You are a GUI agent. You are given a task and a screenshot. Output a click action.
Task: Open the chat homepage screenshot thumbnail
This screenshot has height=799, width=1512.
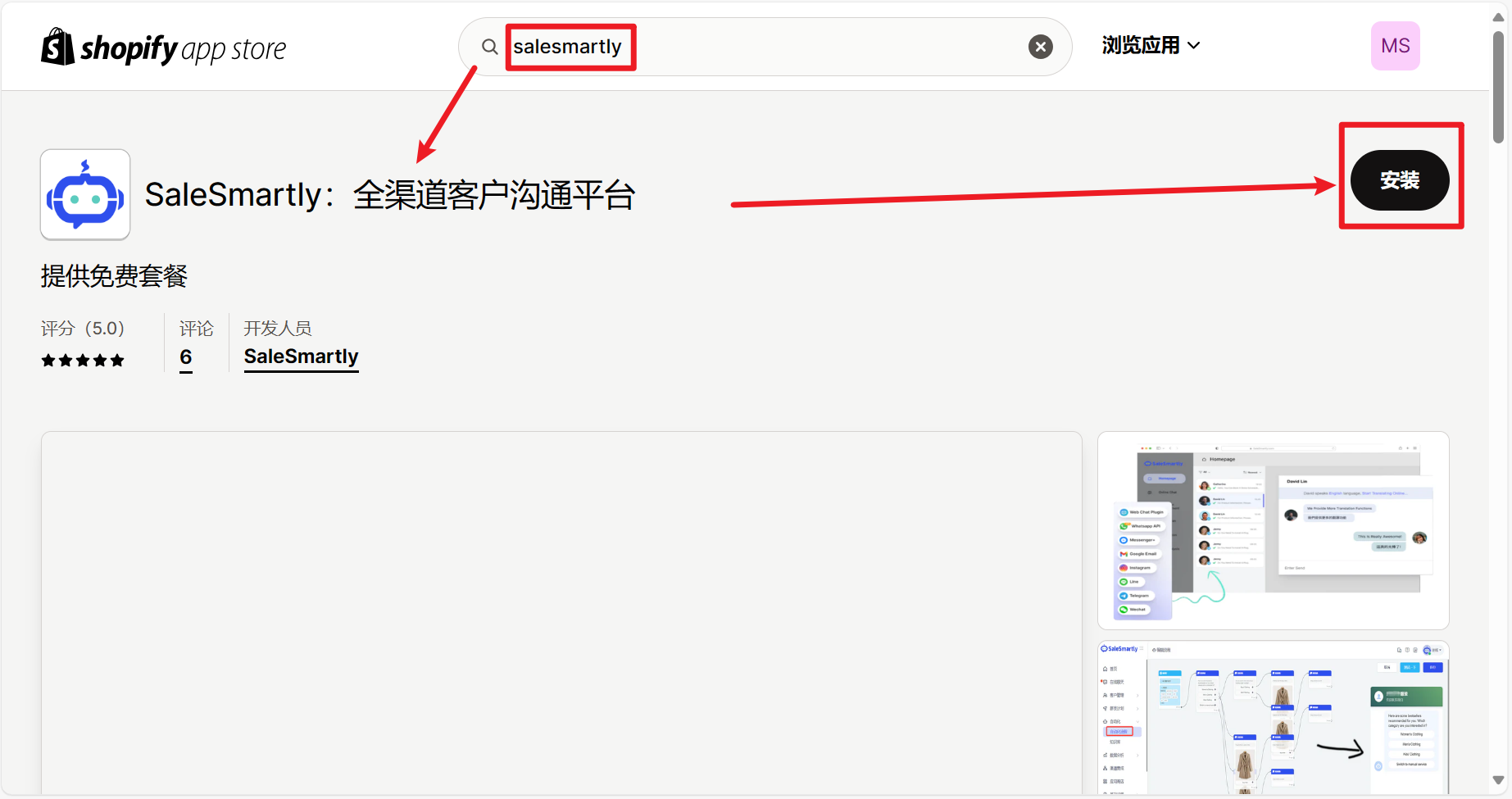tap(1274, 530)
